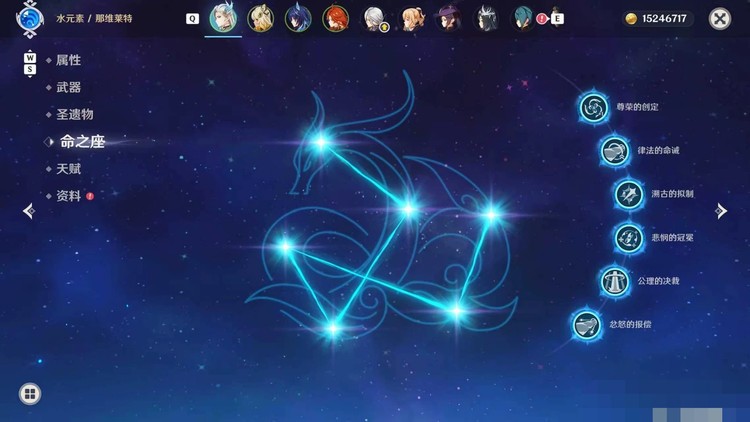Click the Mora coin icon
Viewport: 750px width, 422px height.
click(631, 19)
